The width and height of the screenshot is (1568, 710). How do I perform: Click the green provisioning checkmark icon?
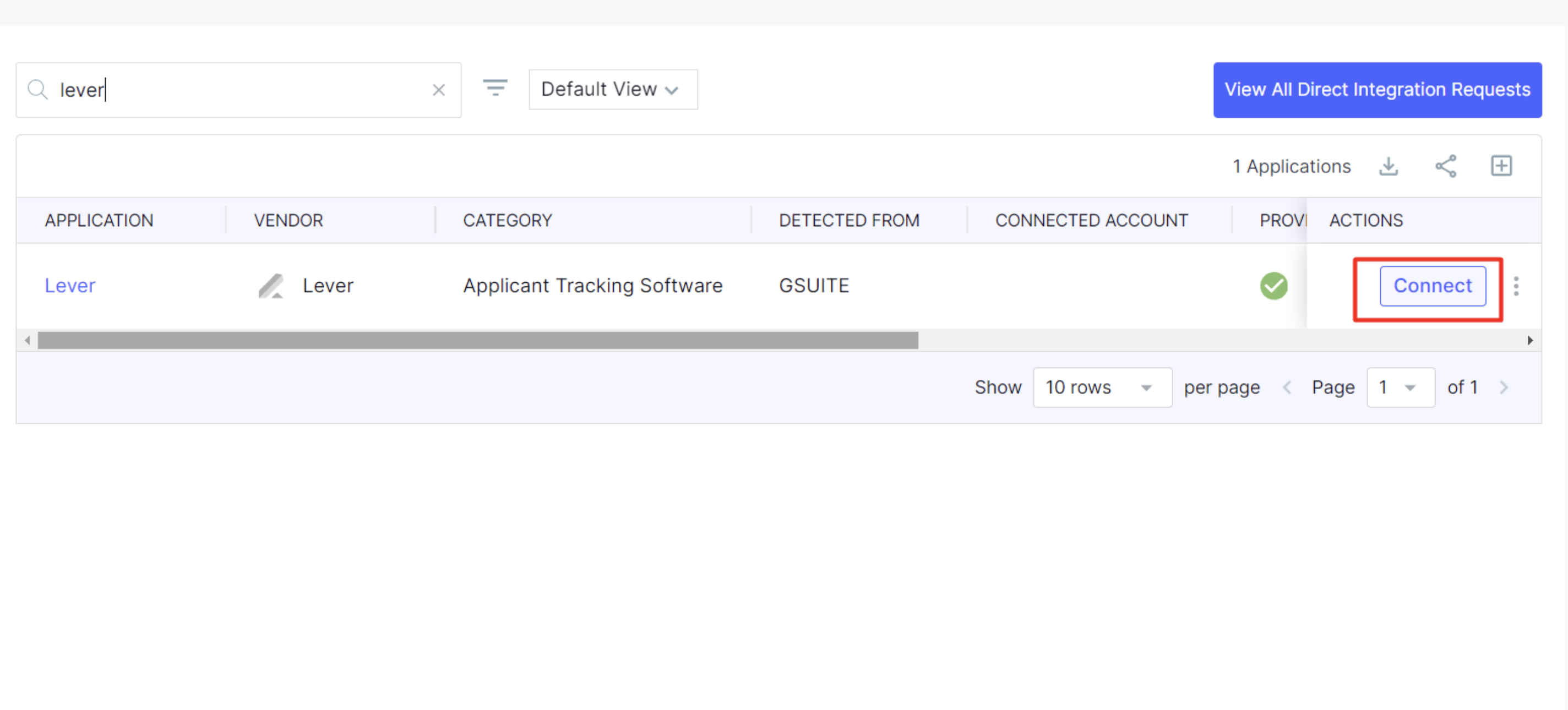[x=1273, y=286]
